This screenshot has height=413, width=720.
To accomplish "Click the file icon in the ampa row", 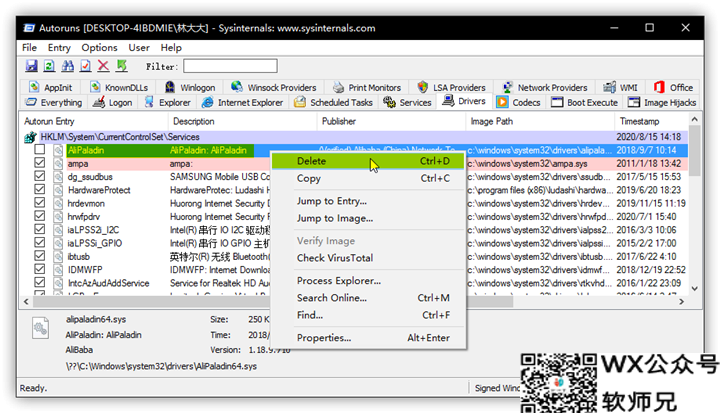I will click(58, 164).
